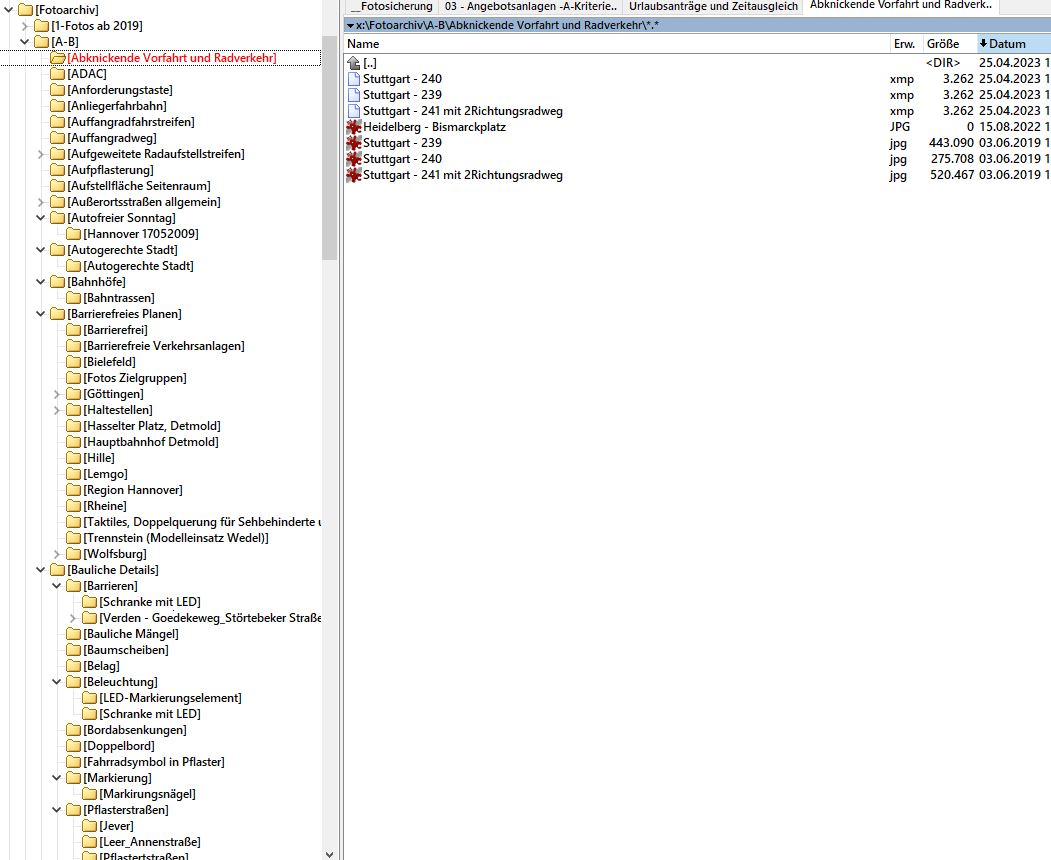The image size is (1051, 860).
Task: Collapse the Fotoarchiv root tree node
Action: (x=9, y=9)
